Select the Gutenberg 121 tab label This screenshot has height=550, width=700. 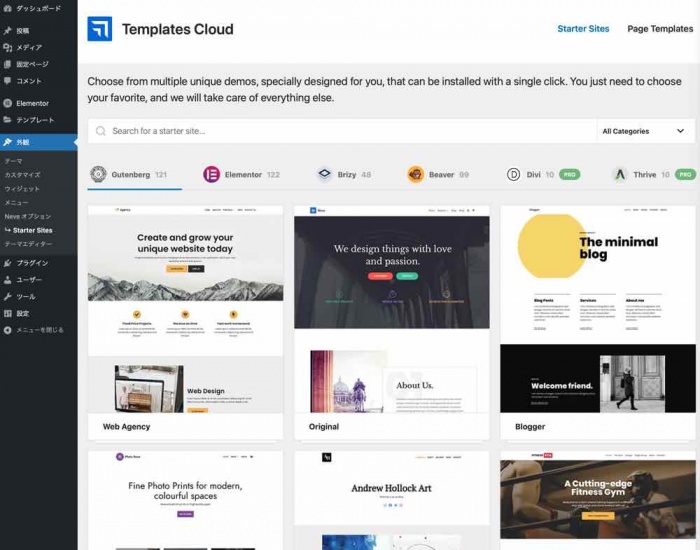[x=139, y=175]
